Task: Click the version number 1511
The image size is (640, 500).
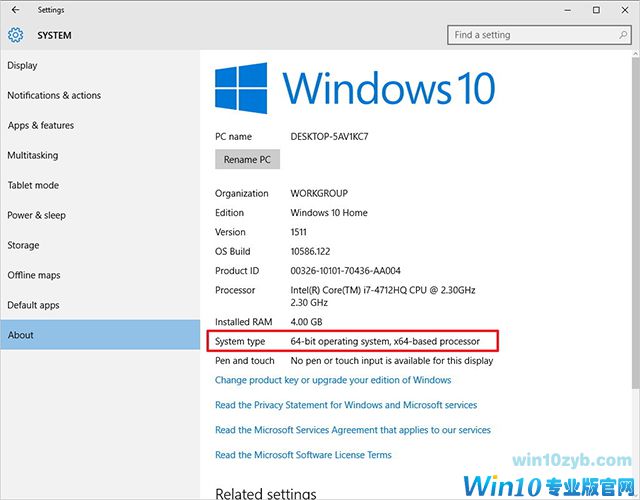Action: pyautogui.click(x=298, y=232)
